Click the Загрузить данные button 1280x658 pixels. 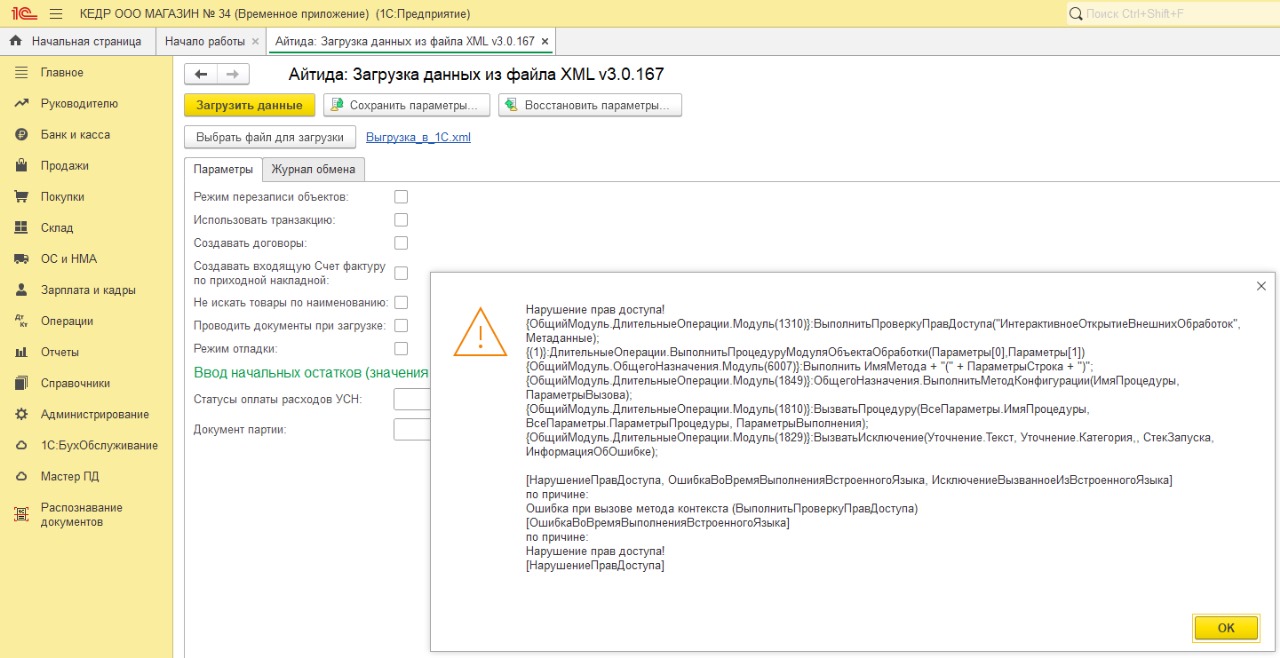(249, 105)
